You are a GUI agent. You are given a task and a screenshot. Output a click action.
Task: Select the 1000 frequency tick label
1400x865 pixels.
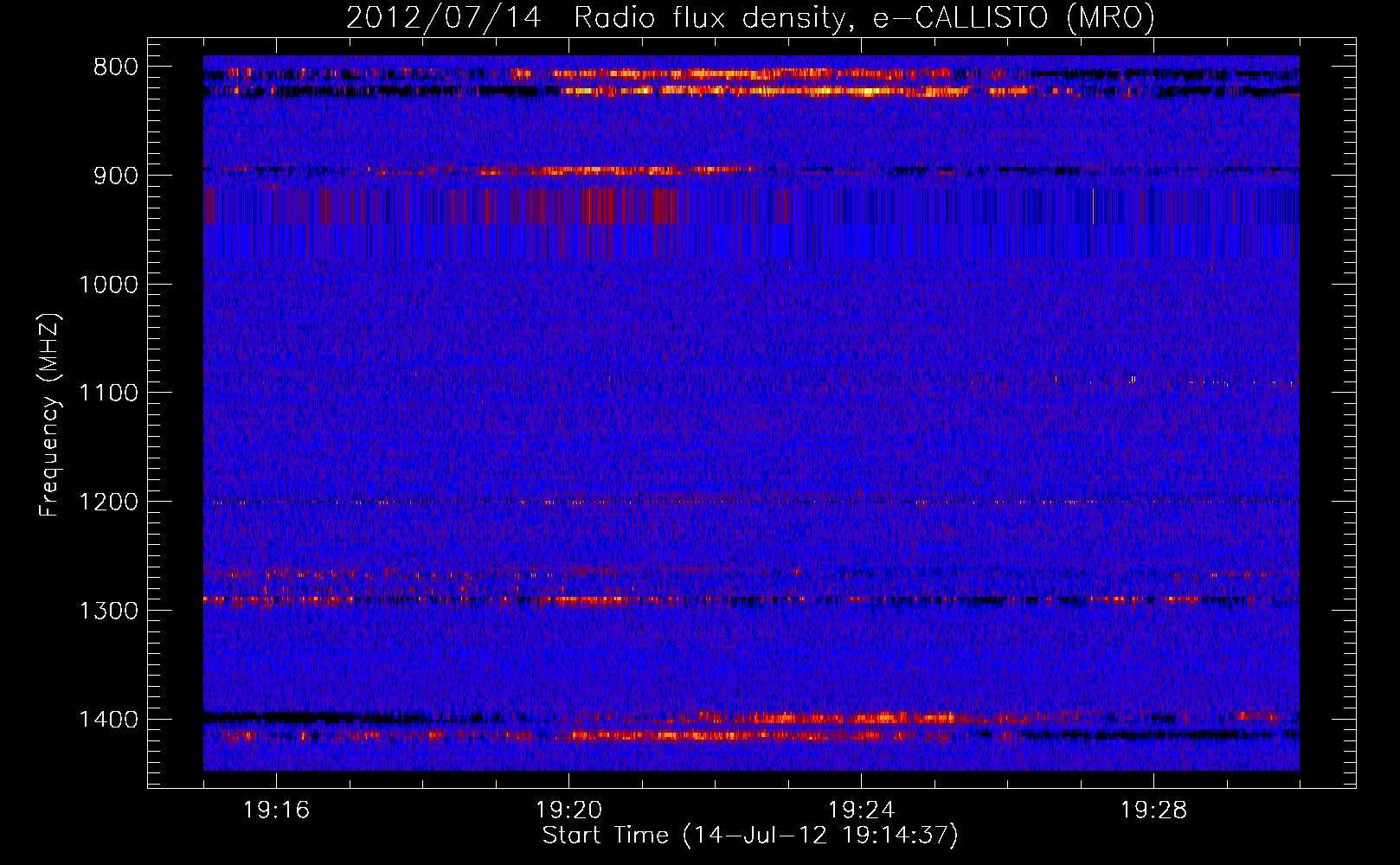108,285
